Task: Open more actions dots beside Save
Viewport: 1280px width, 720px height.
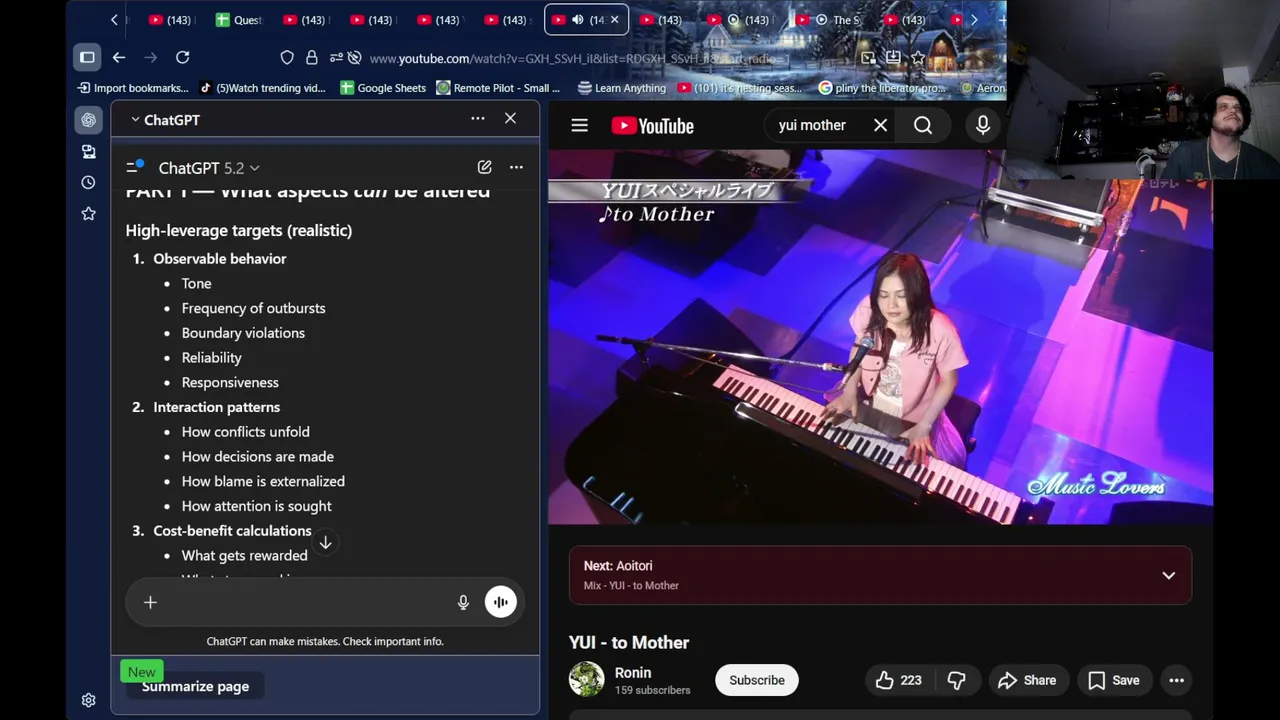Action: coord(1176,680)
